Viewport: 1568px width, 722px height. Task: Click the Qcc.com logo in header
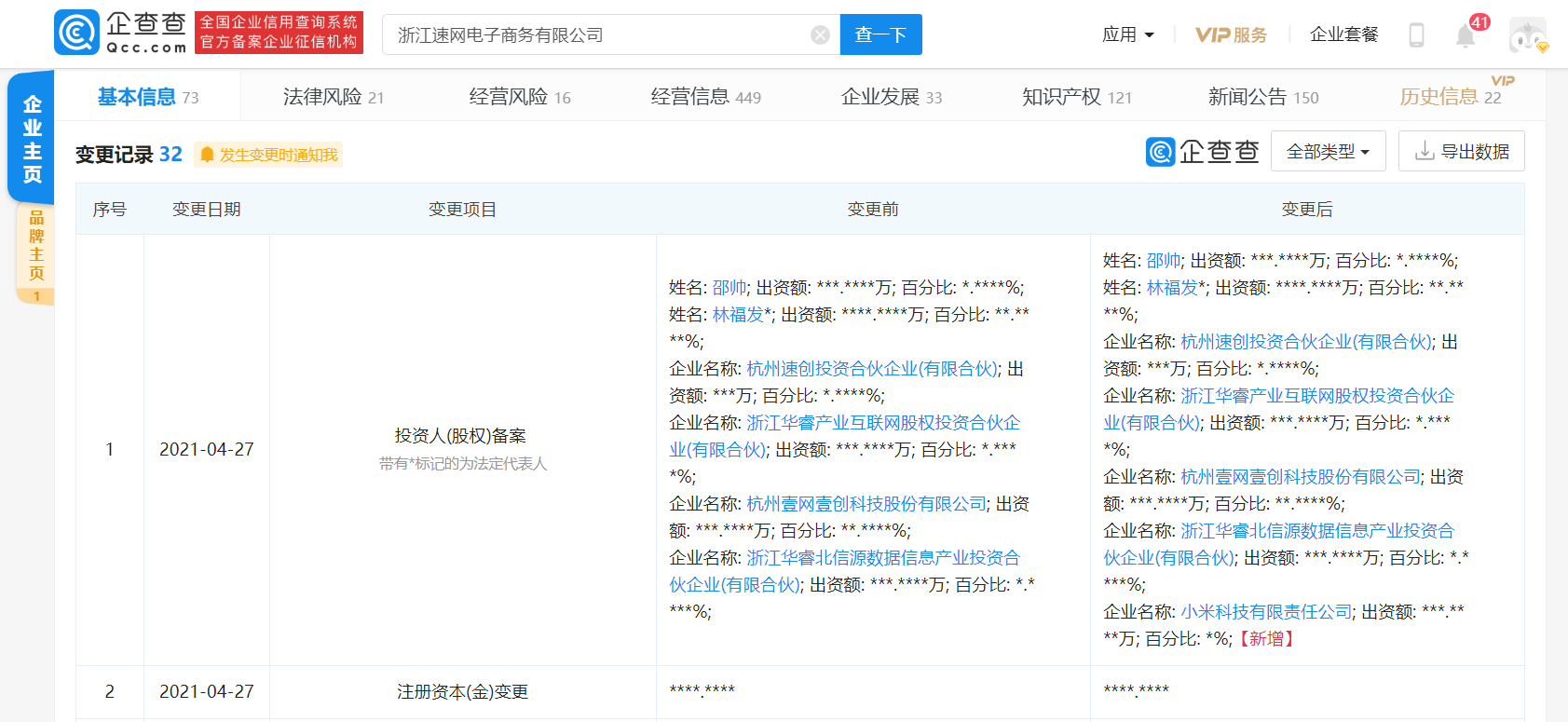121,34
